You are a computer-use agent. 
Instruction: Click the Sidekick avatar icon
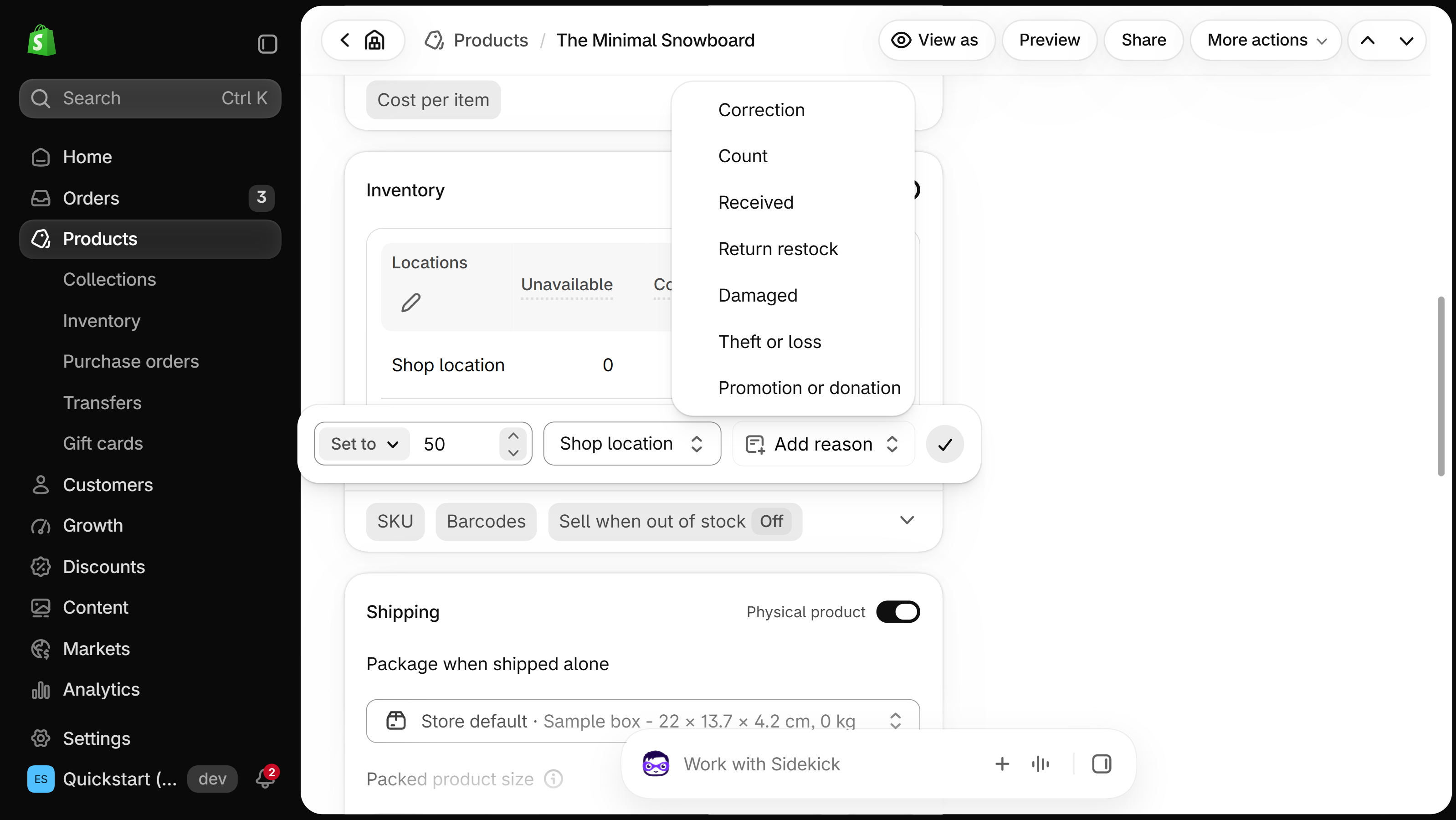point(656,764)
